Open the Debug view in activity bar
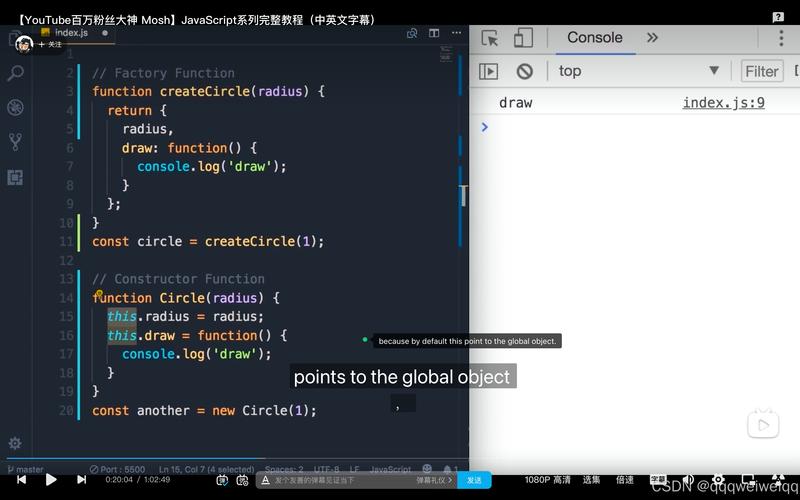 [x=15, y=108]
